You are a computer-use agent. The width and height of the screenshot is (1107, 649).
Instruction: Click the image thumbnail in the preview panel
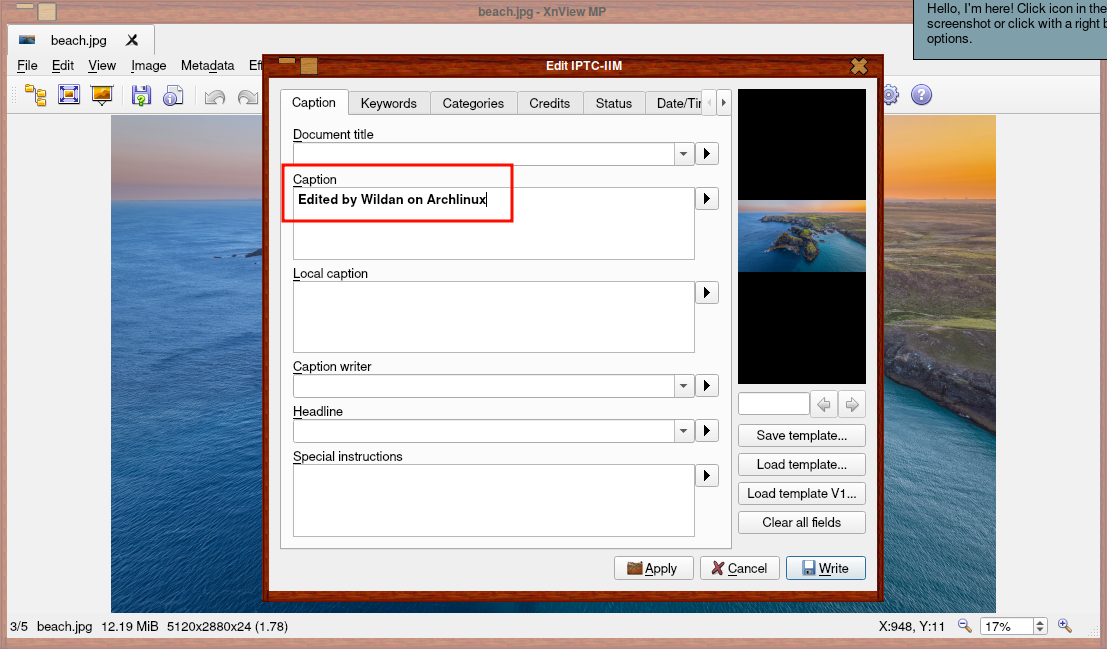pyautogui.click(x=801, y=236)
